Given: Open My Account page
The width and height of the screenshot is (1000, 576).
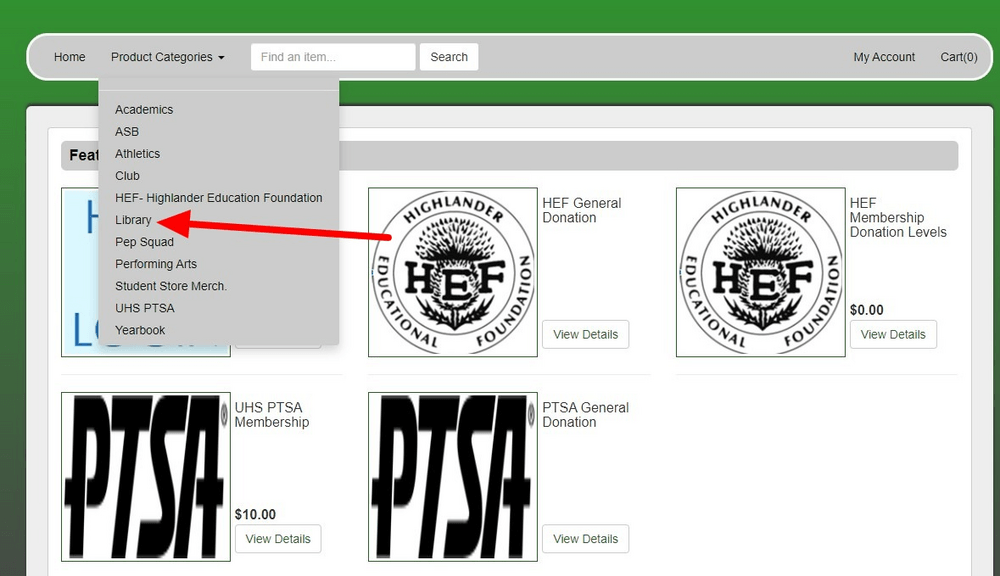Looking at the screenshot, I should [x=884, y=57].
